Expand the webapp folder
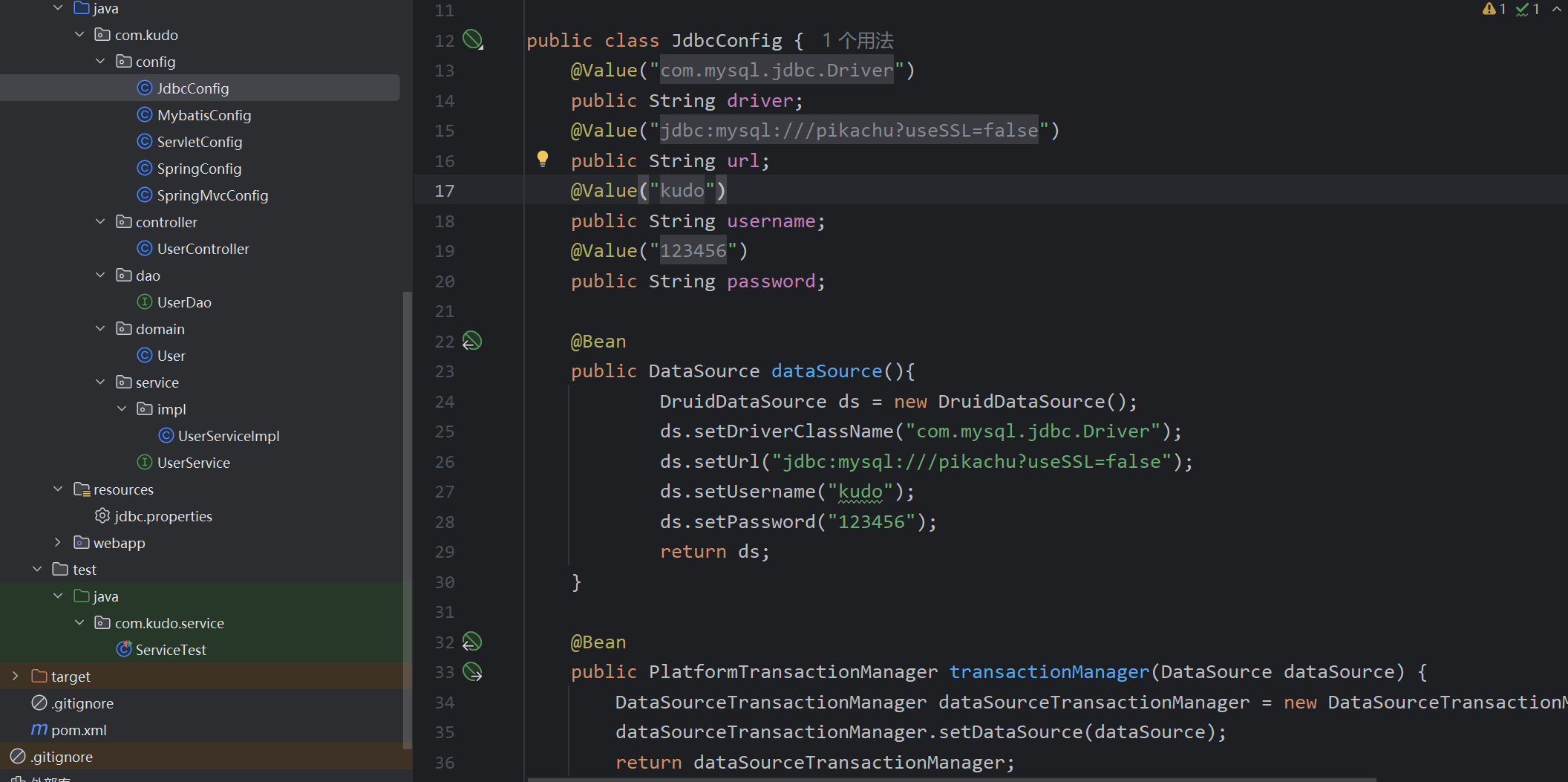The image size is (1568, 782). point(58,543)
